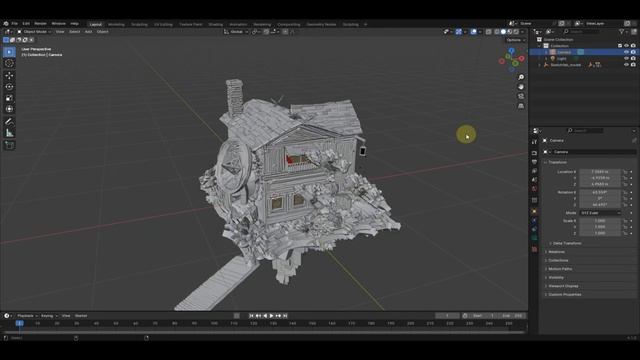The image size is (640, 360).
Task: Select the Rotate tool
Action: click(x=9, y=87)
